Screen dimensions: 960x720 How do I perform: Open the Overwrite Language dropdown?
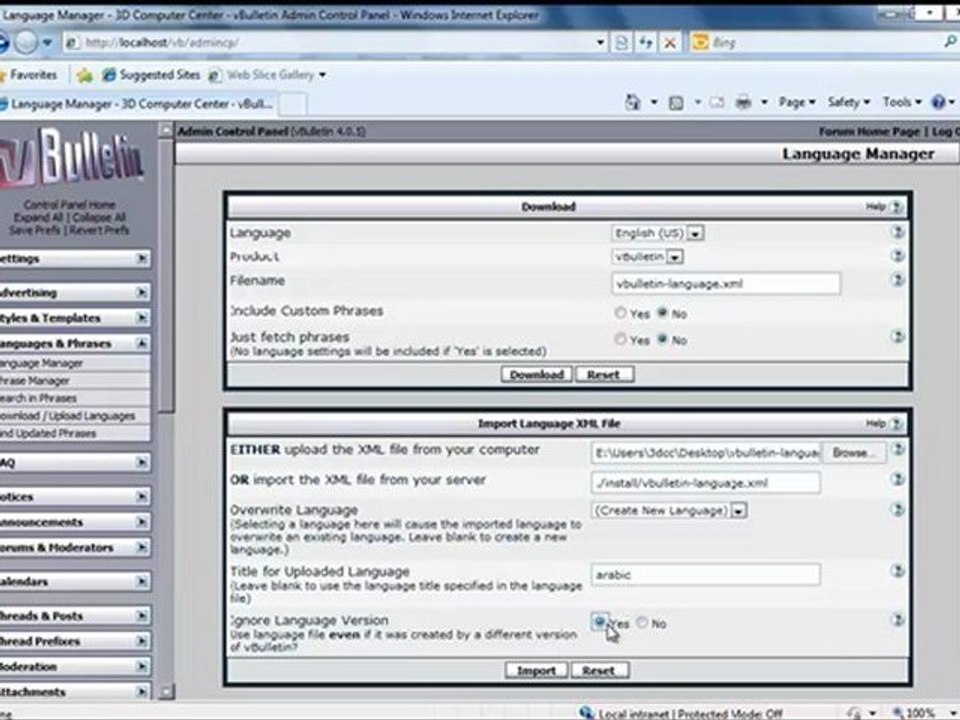click(x=669, y=511)
